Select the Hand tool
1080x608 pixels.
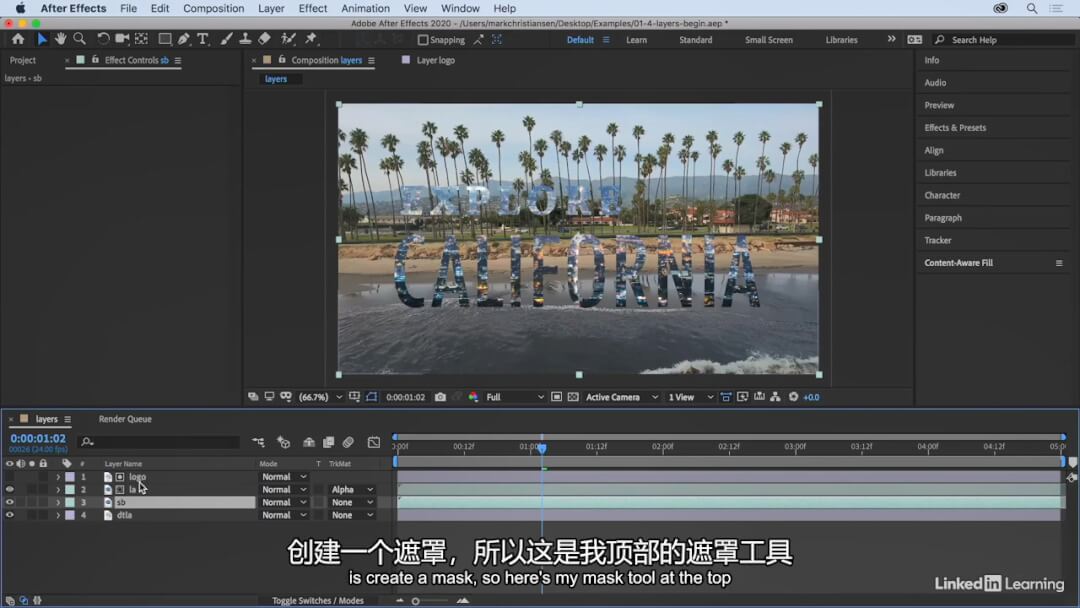point(61,39)
